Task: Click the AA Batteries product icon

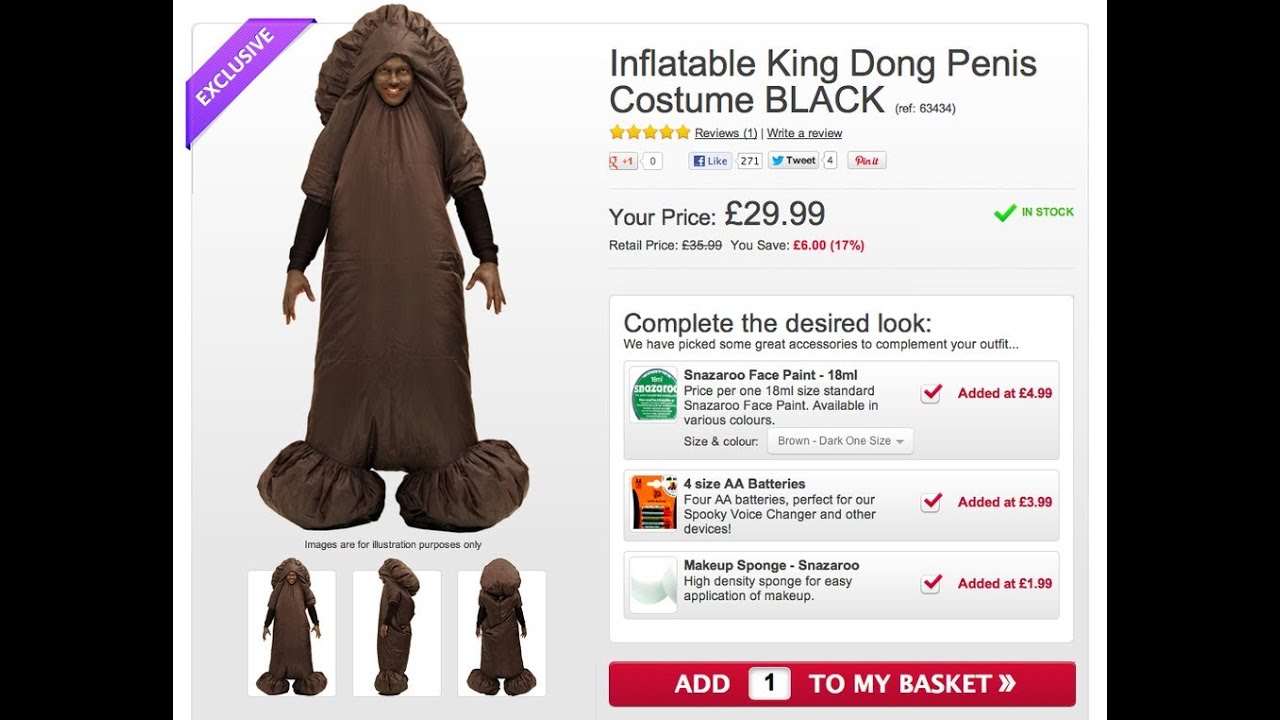Action: [654, 502]
